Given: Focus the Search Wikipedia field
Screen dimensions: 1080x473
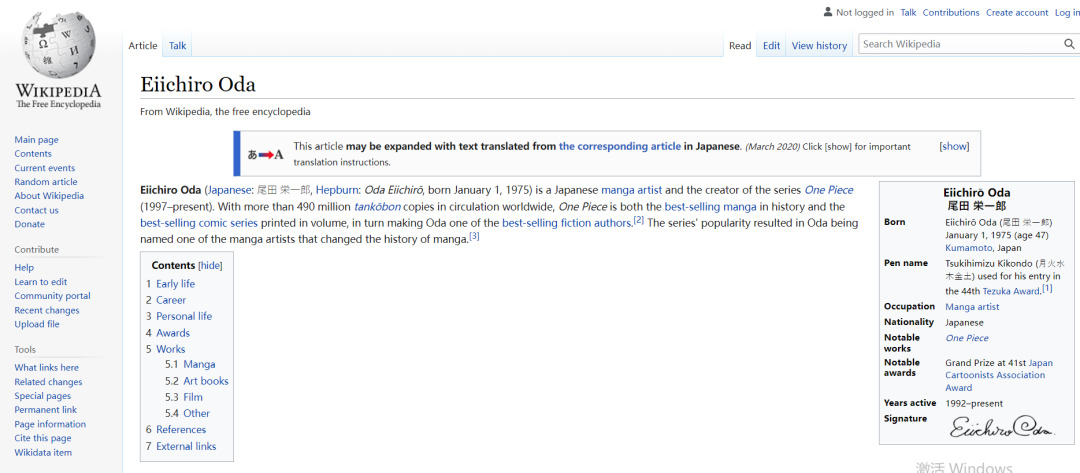Looking at the screenshot, I should click(x=961, y=44).
